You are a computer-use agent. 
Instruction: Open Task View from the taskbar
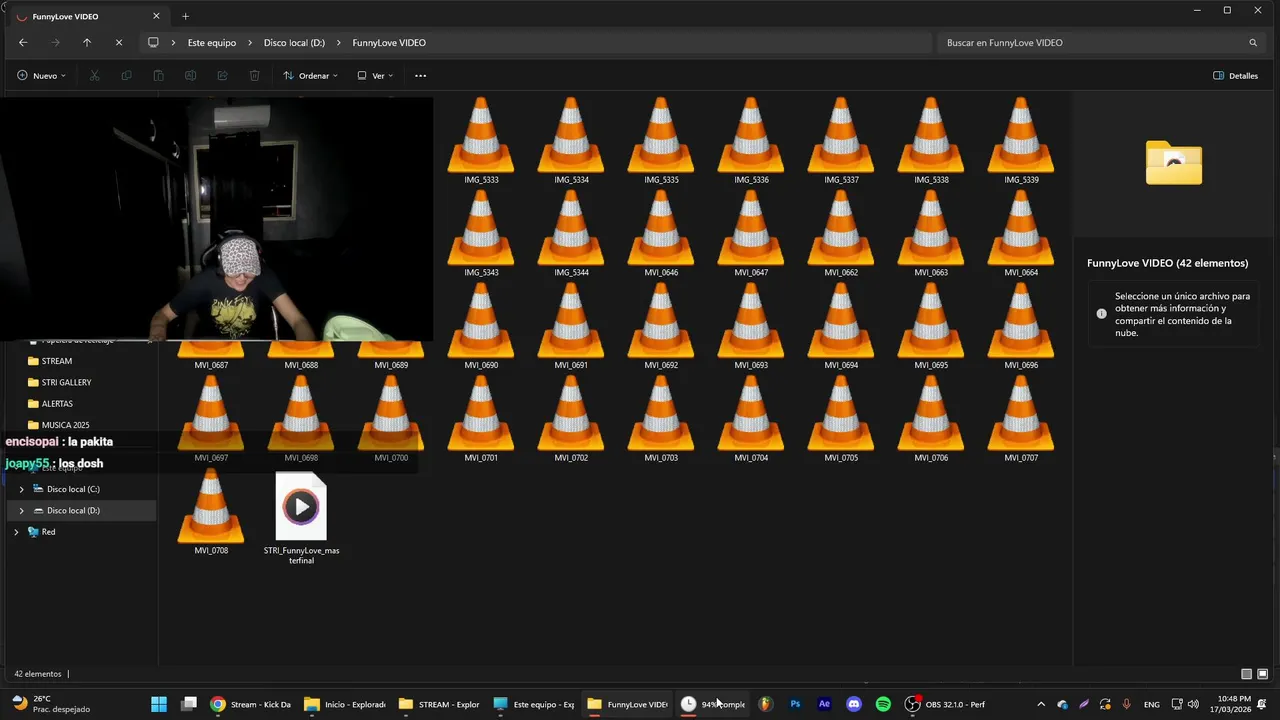point(189,704)
